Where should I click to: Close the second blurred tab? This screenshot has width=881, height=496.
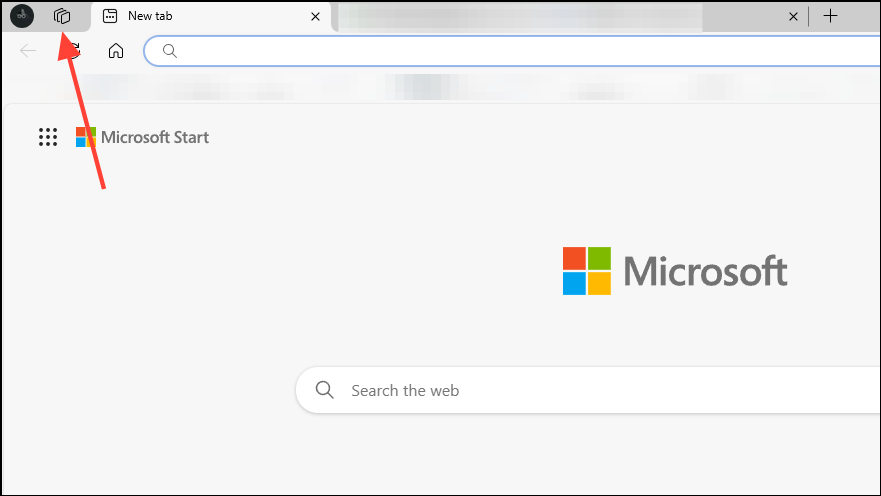793,17
